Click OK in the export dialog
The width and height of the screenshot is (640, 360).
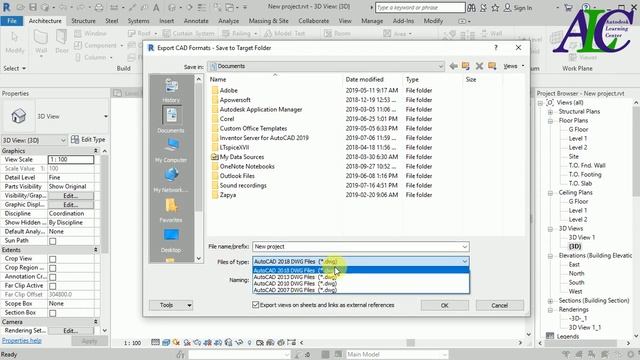pyautogui.click(x=444, y=305)
